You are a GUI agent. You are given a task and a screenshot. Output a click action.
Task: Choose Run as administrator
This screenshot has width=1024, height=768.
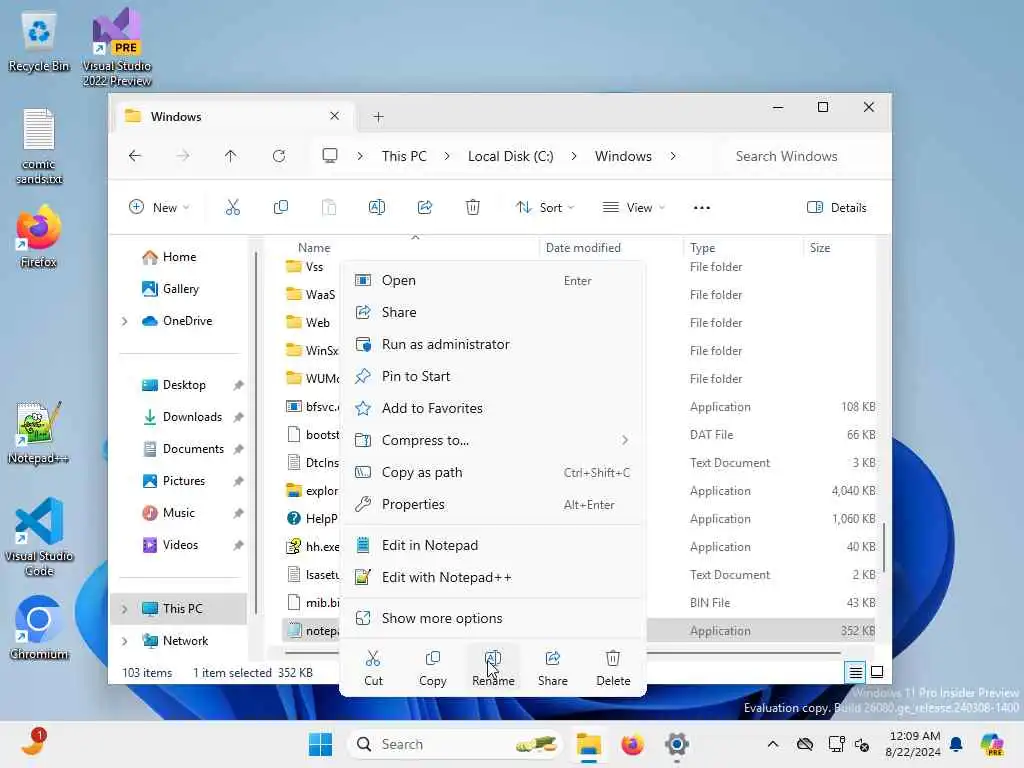[x=494, y=344]
